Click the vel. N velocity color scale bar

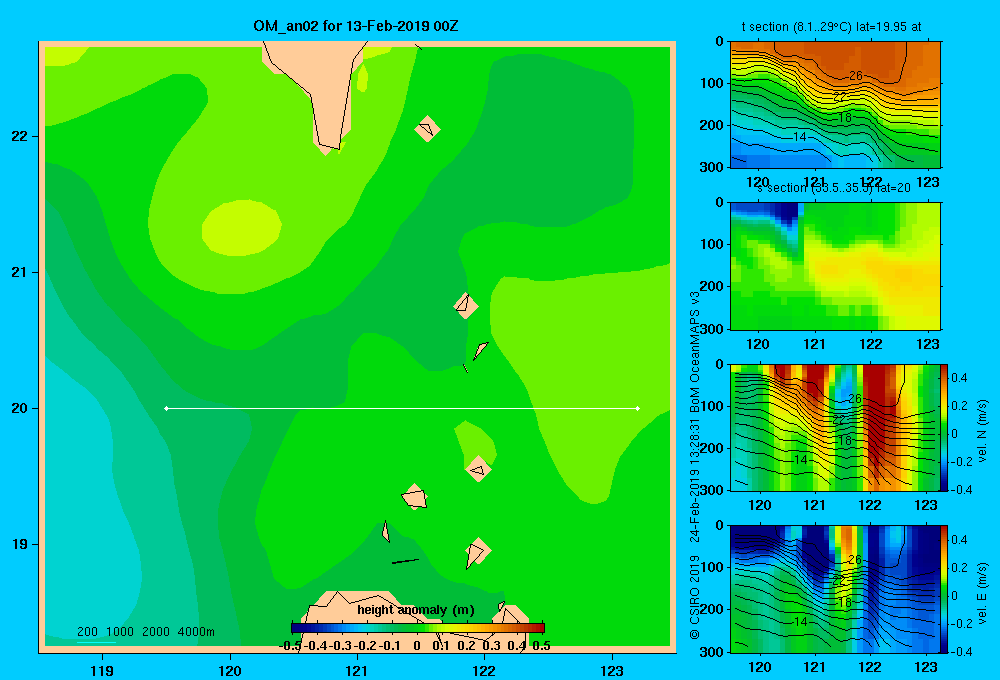point(944,427)
